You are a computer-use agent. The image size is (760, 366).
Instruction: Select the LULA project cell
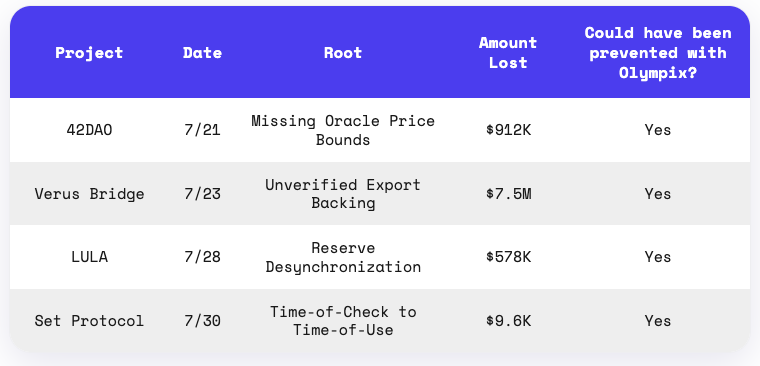coord(89,257)
